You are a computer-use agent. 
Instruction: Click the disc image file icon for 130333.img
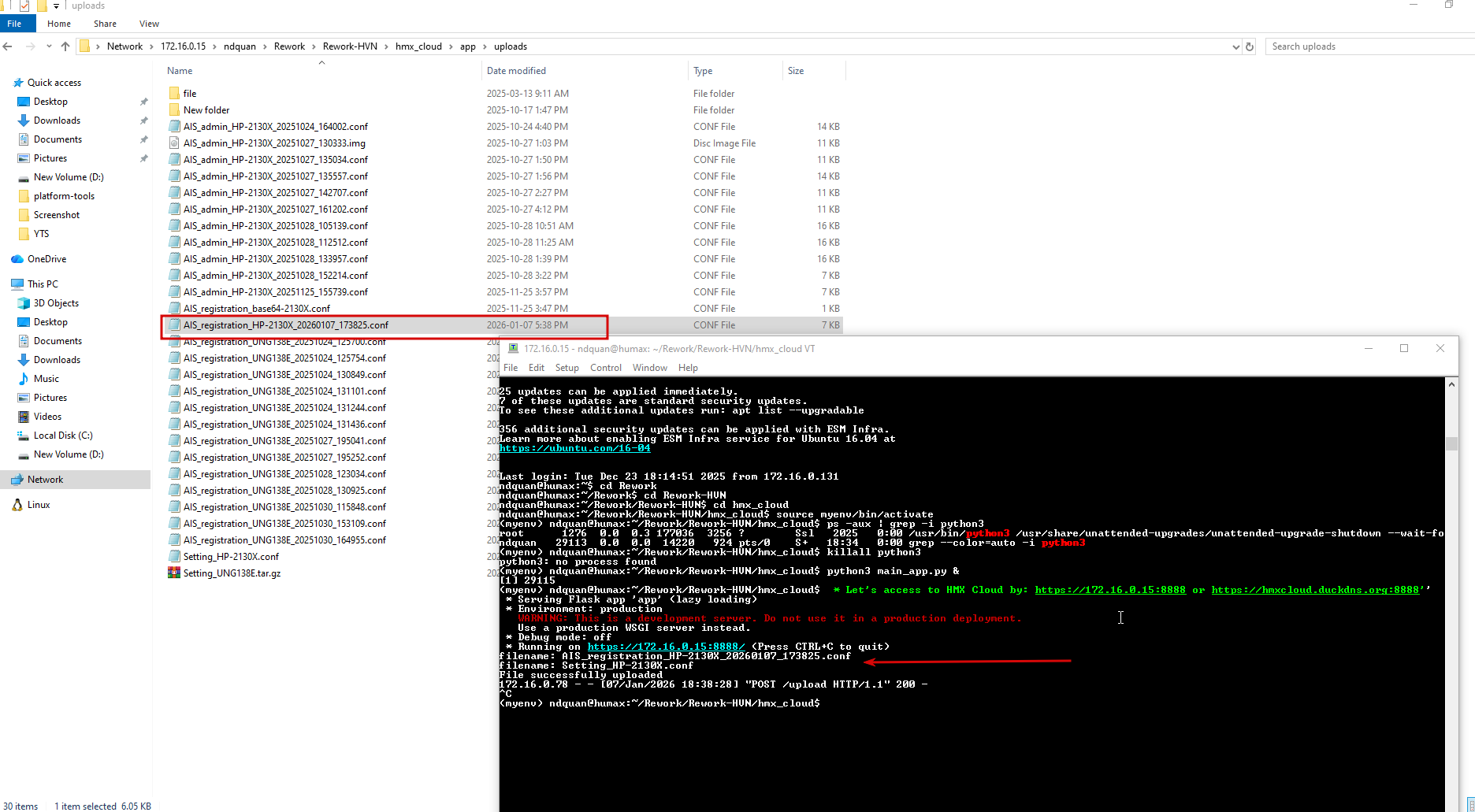174,143
